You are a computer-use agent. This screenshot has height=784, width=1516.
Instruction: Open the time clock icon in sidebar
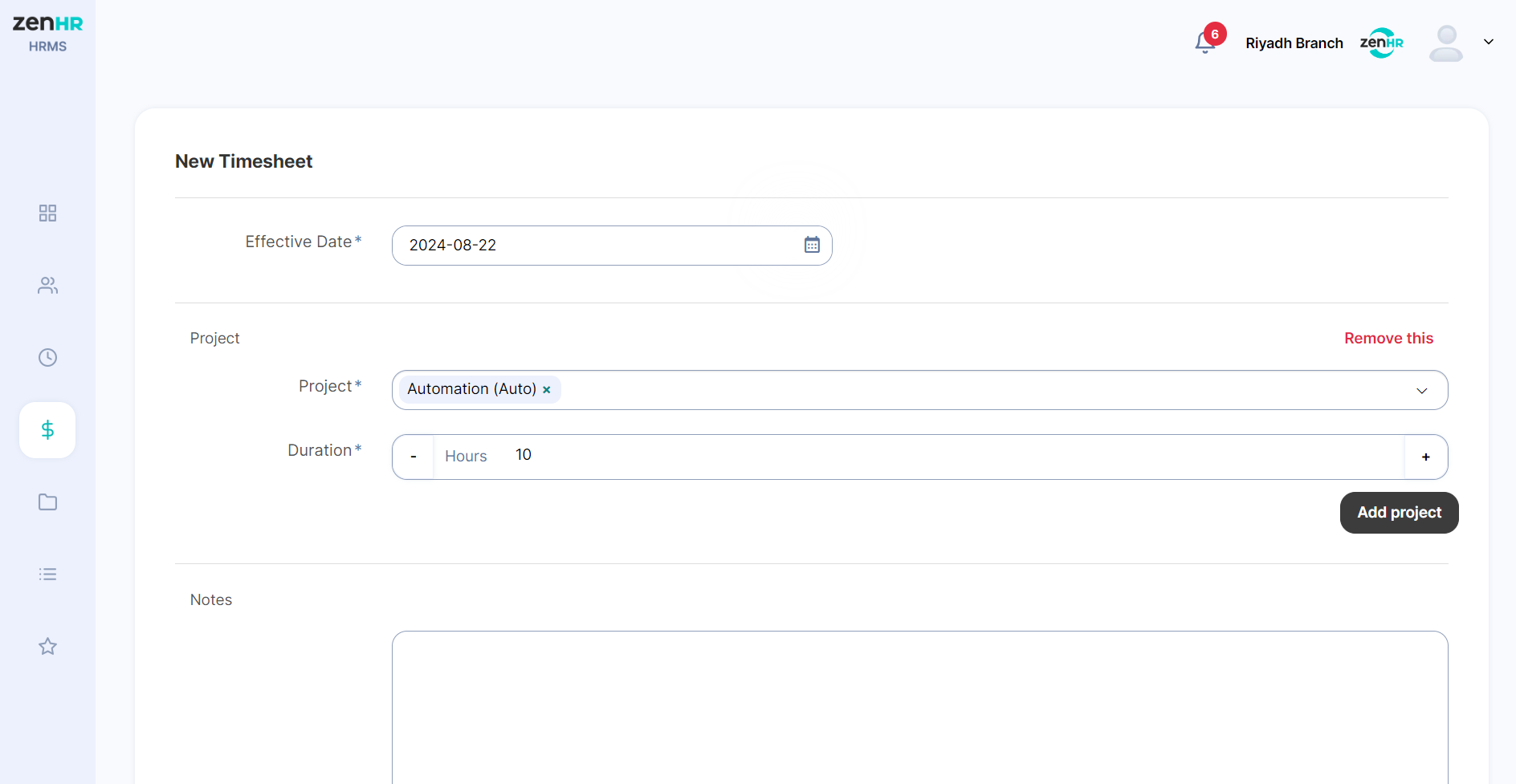[x=47, y=357]
